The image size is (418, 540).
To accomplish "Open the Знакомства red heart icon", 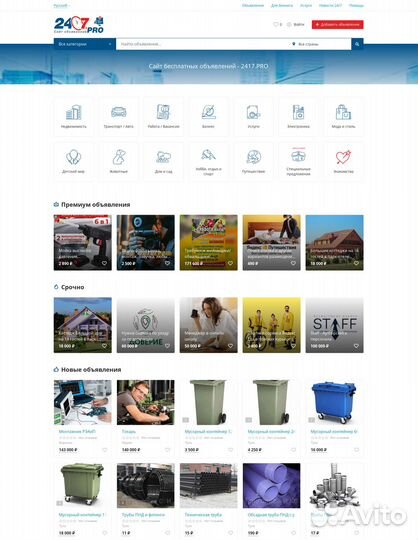I will [x=343, y=157].
